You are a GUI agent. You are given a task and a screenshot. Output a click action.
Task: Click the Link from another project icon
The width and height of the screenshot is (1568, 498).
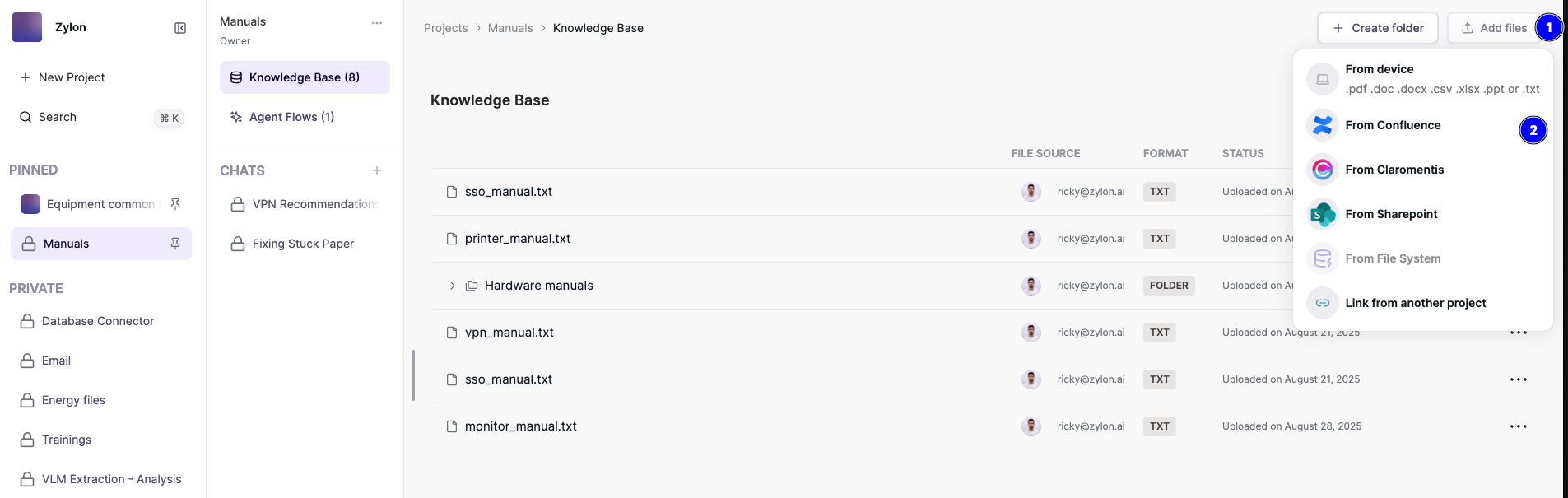(x=1323, y=303)
